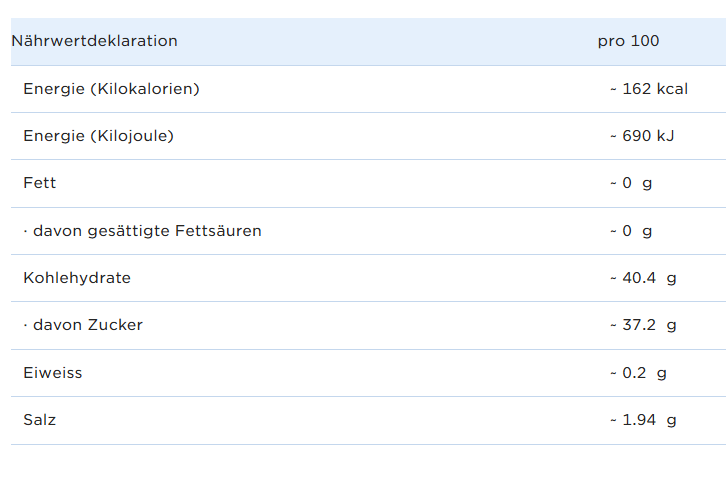The width and height of the screenshot is (726, 478).
Task: Select the Salz row label
Action: point(40,420)
